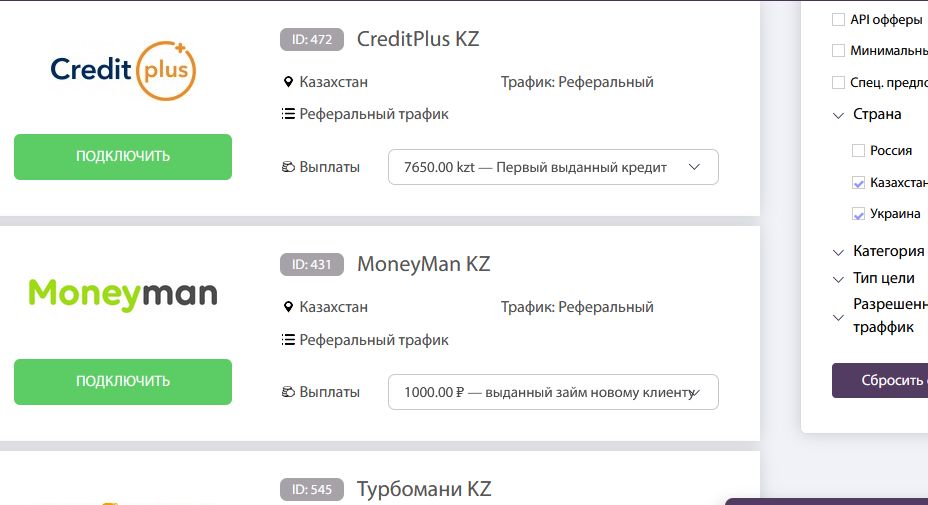928x505 pixels.
Task: Click the list icon in MoneyMan traffic row
Action: click(x=289, y=340)
